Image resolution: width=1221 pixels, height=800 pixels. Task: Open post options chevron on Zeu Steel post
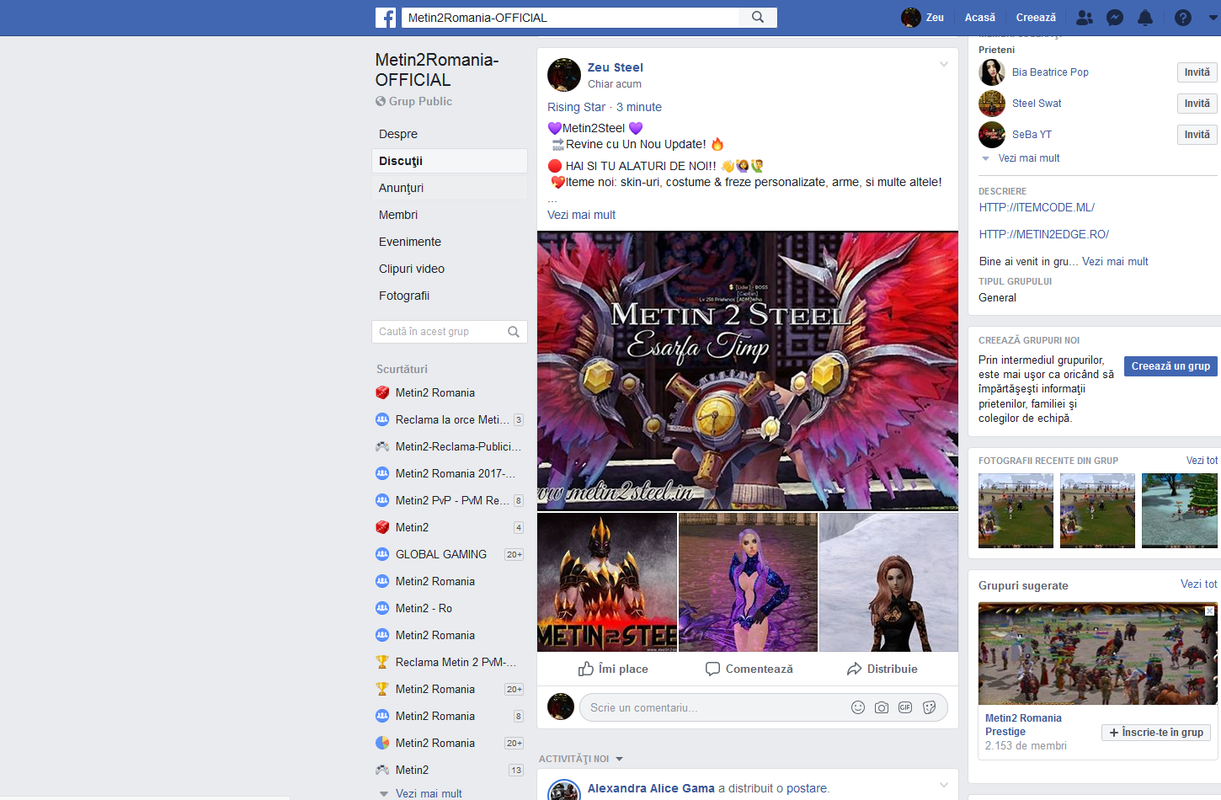click(x=943, y=65)
